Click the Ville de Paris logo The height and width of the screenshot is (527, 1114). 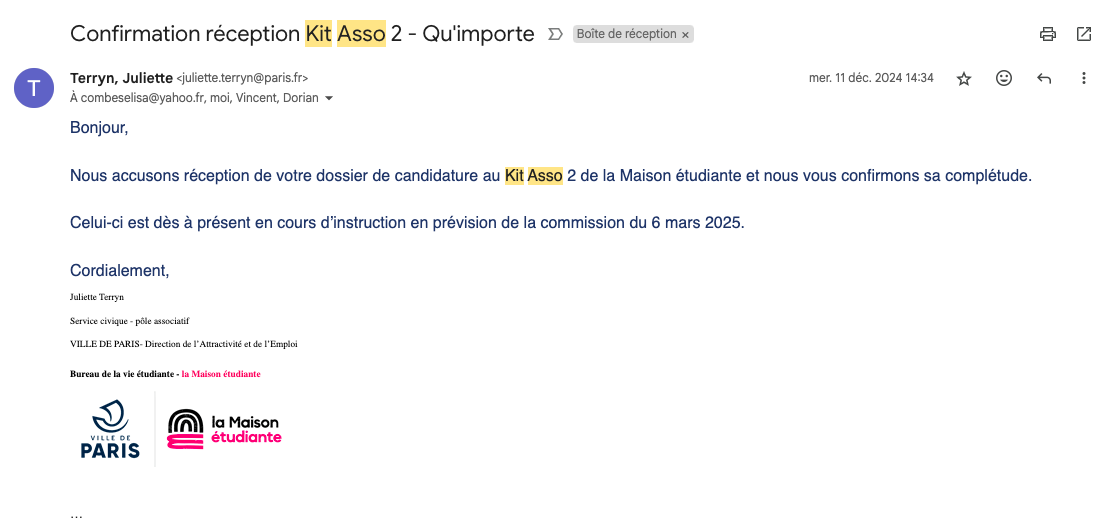(x=110, y=428)
